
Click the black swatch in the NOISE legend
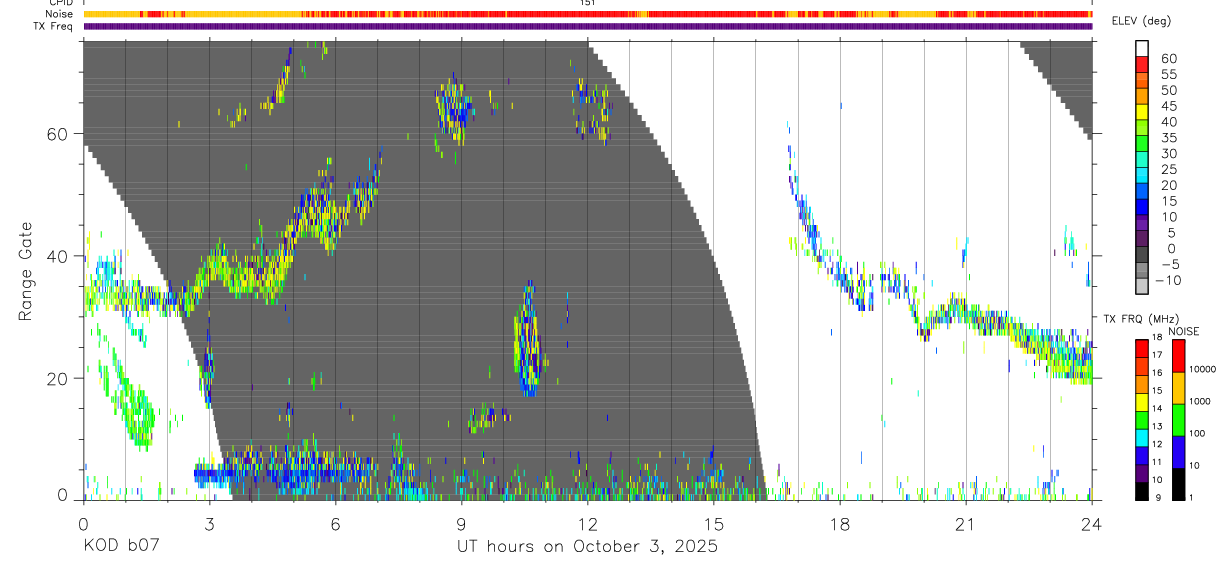pos(1178,484)
